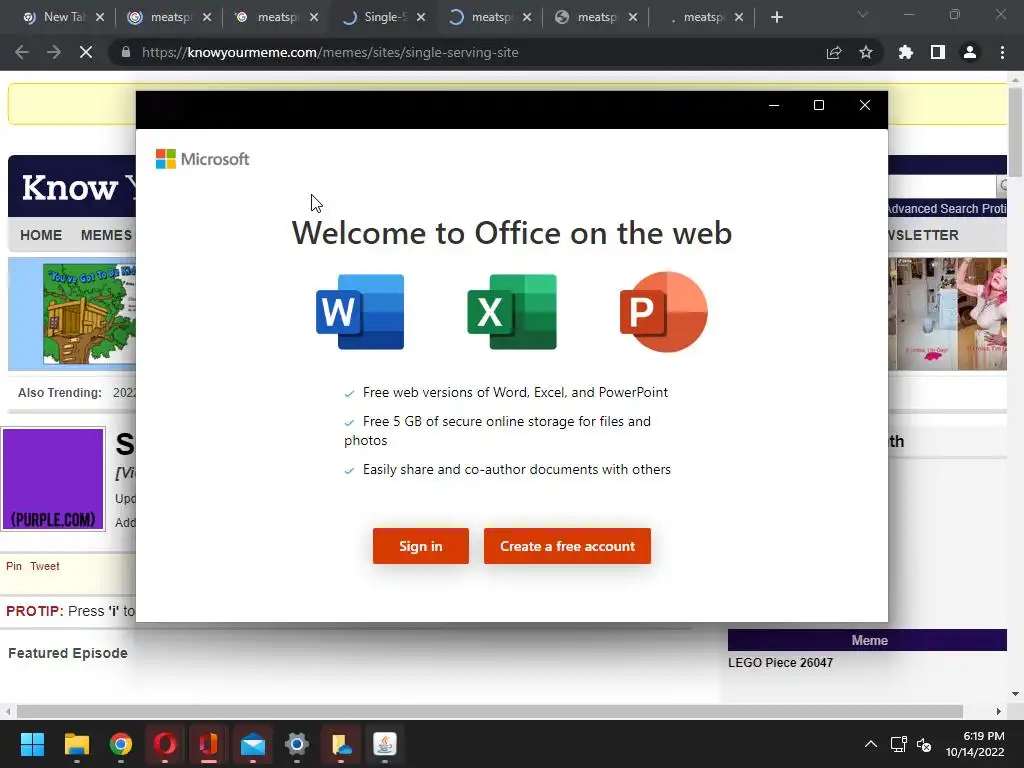This screenshot has height=768, width=1024.
Task: Click the vertical page scrollbar thumb
Action: pos(1015,133)
